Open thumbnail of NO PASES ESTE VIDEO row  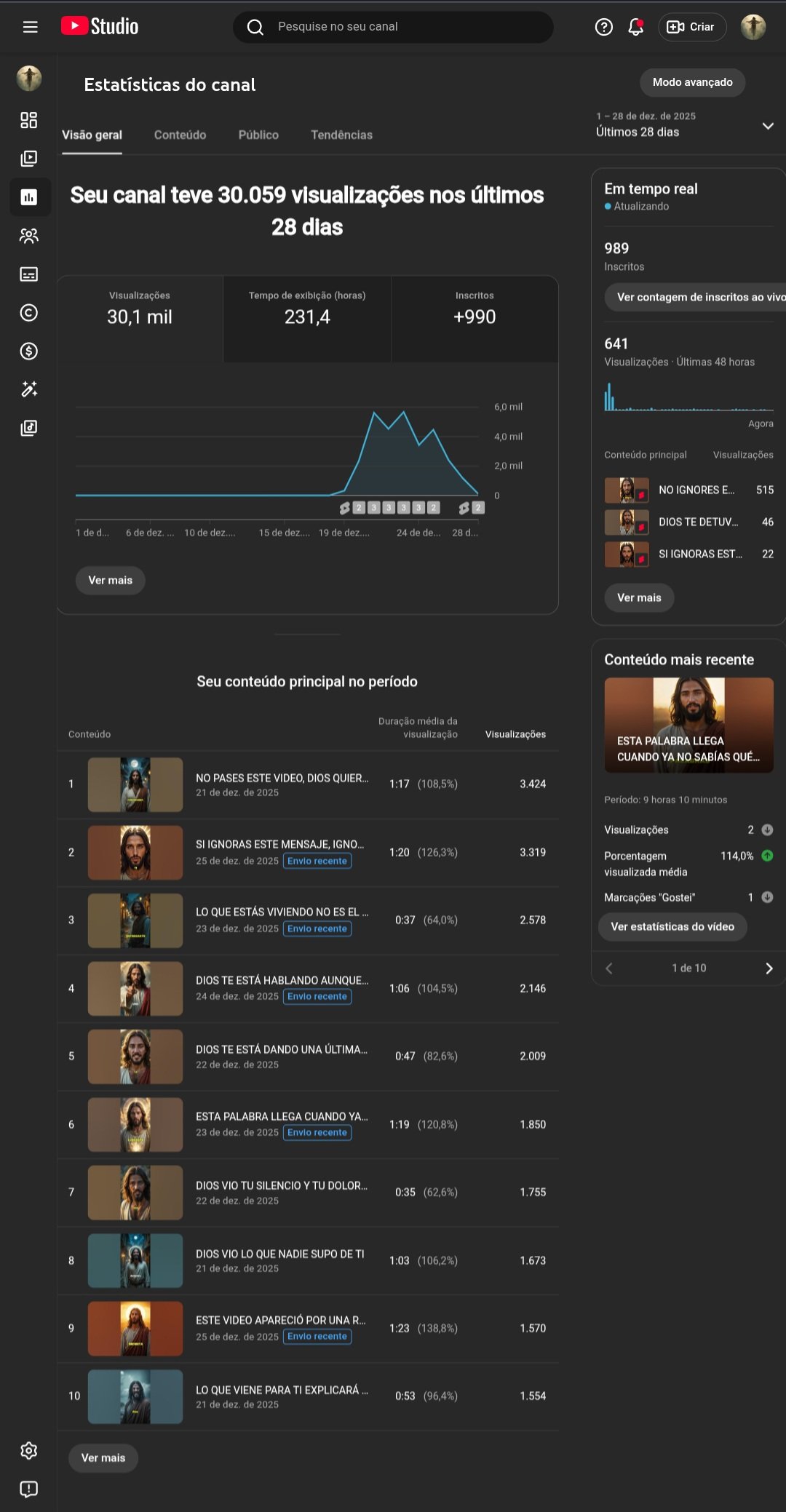tap(135, 784)
